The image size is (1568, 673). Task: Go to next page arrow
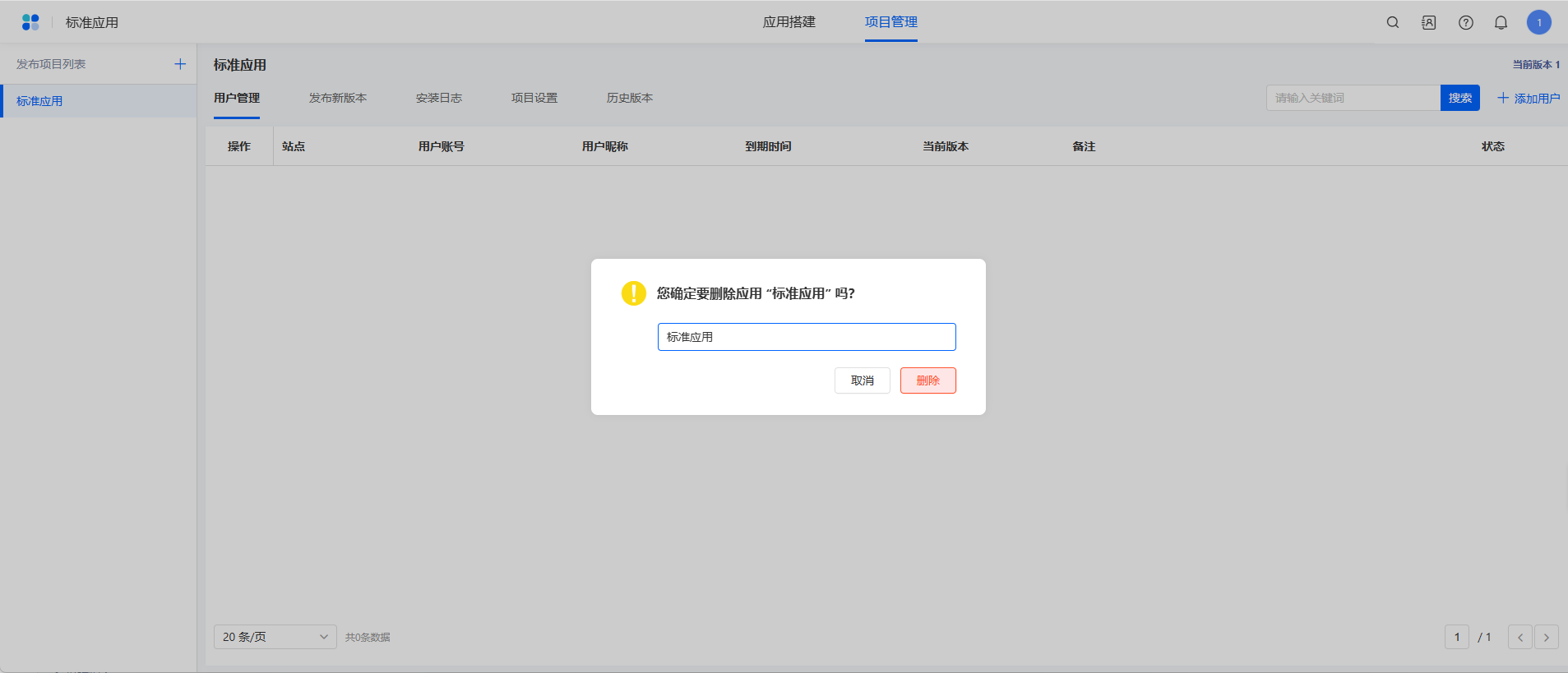click(x=1546, y=637)
